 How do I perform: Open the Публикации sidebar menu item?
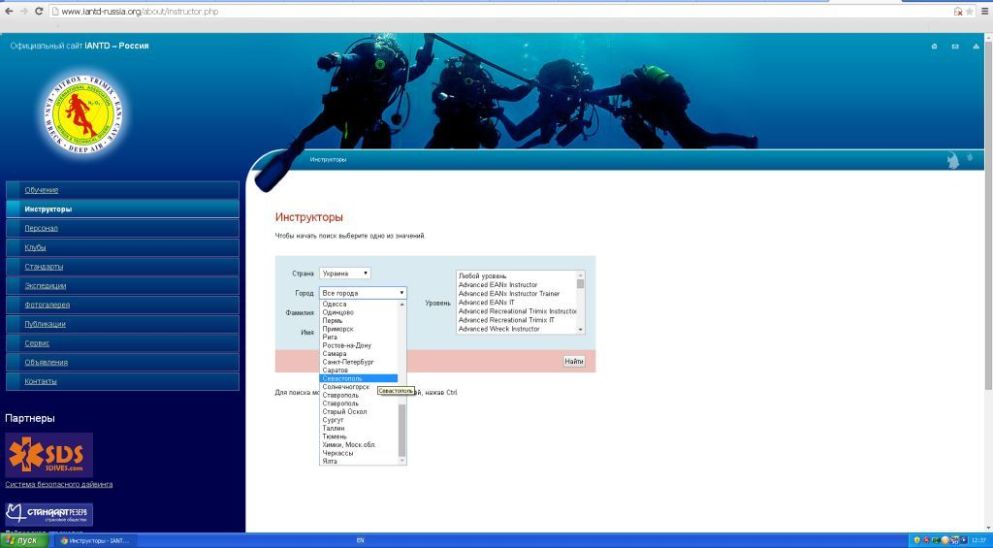(122, 324)
